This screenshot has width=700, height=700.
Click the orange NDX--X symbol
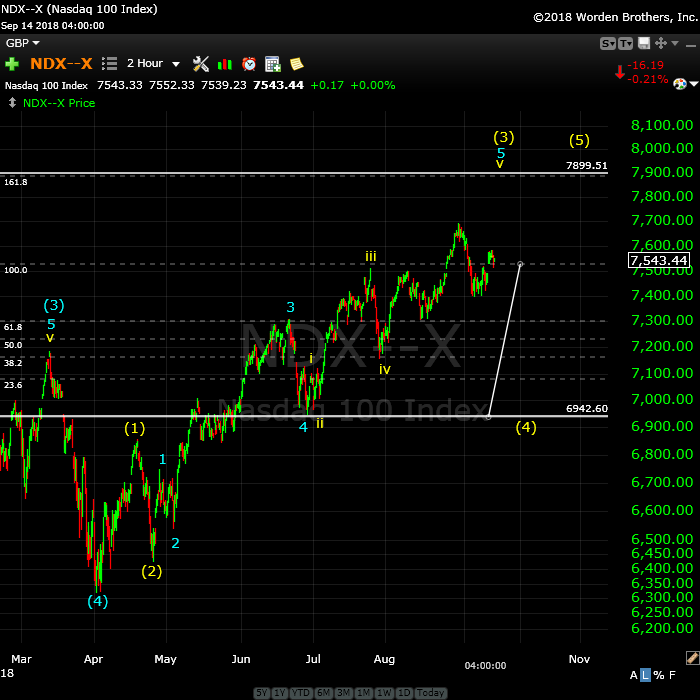point(61,63)
